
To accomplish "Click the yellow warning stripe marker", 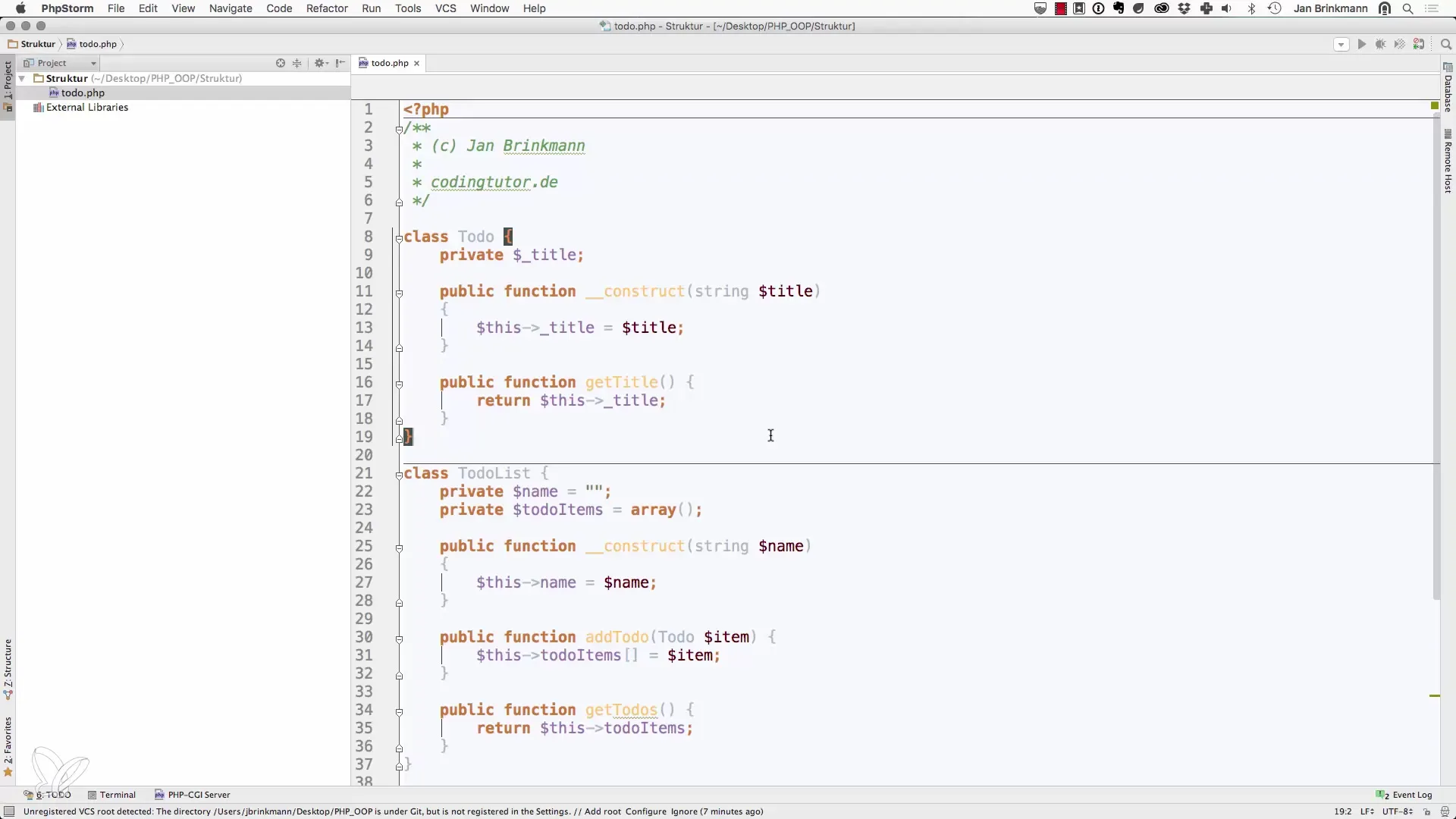I will [1435, 695].
